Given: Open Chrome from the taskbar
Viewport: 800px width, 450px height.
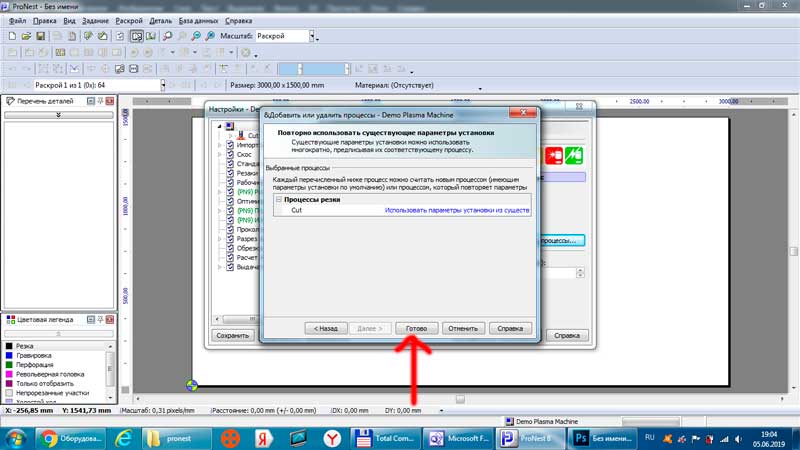Looking at the screenshot, I should point(71,438).
